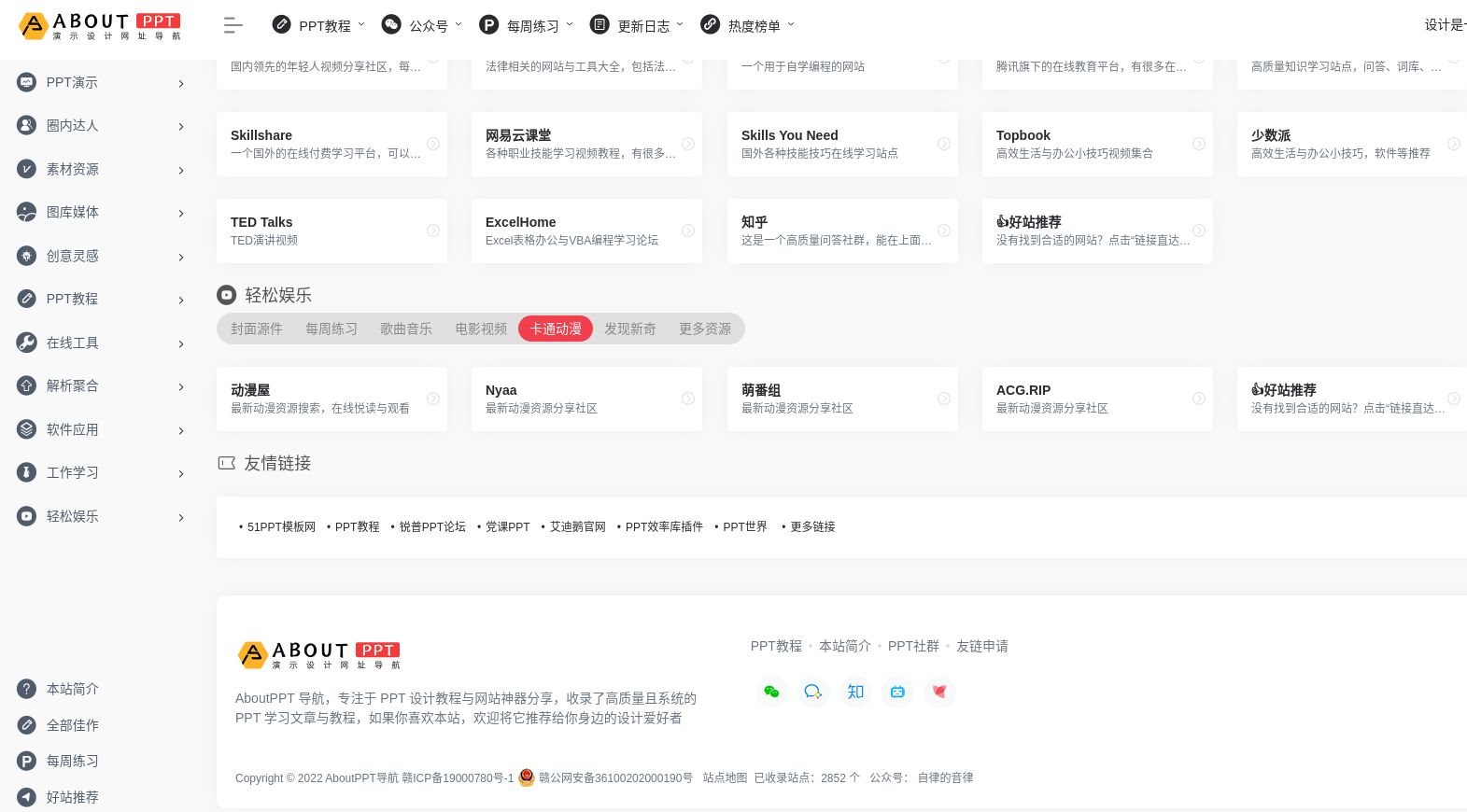Open the 更多链接 link
The image size is (1467, 812).
812,526
